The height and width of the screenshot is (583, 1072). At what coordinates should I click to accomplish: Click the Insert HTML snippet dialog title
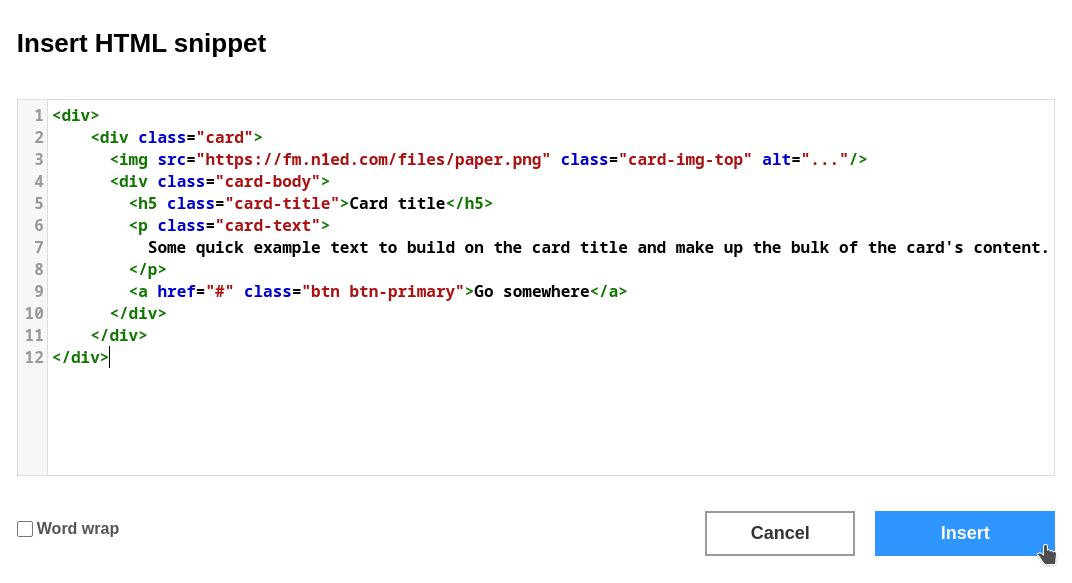pos(140,43)
